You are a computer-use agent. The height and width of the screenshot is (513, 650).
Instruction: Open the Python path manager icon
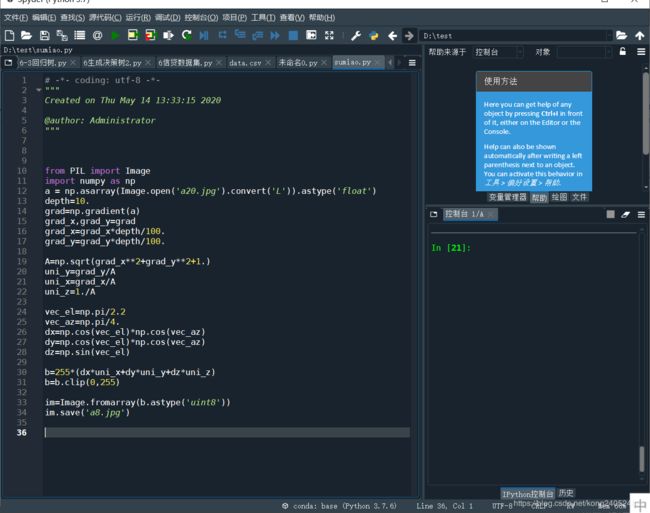[x=374, y=36]
